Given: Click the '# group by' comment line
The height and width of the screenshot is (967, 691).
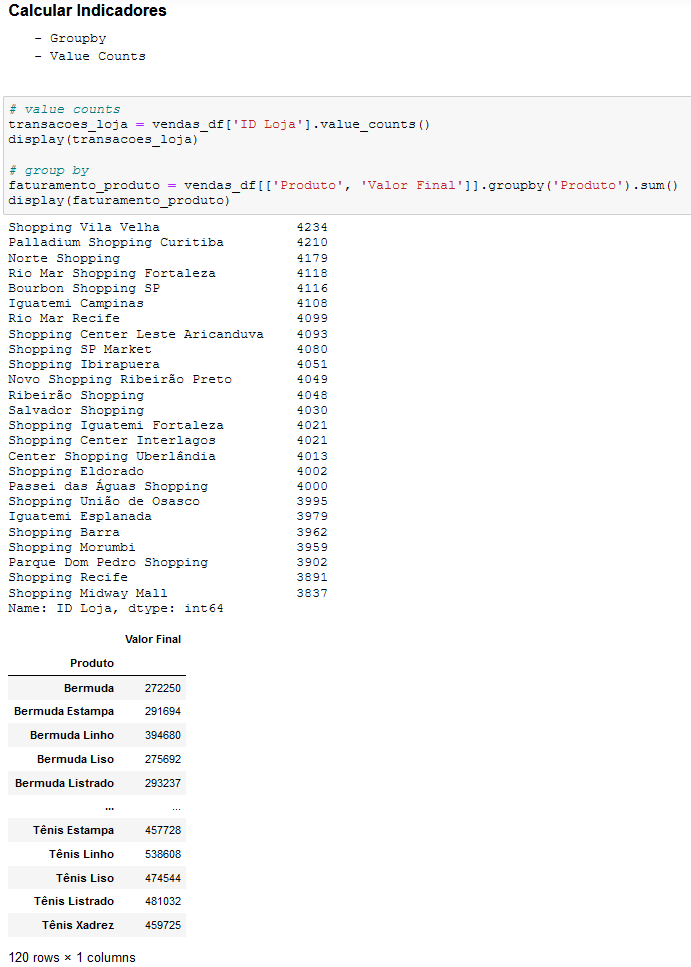Looking at the screenshot, I should pos(49,170).
